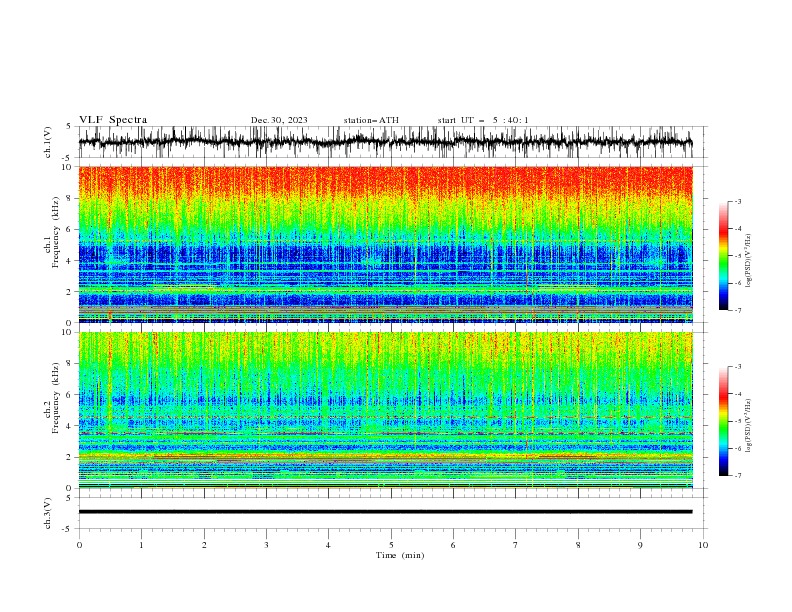Click the 'Time (min)' axis label
The height and width of the screenshot is (612, 792).
[x=400, y=555]
